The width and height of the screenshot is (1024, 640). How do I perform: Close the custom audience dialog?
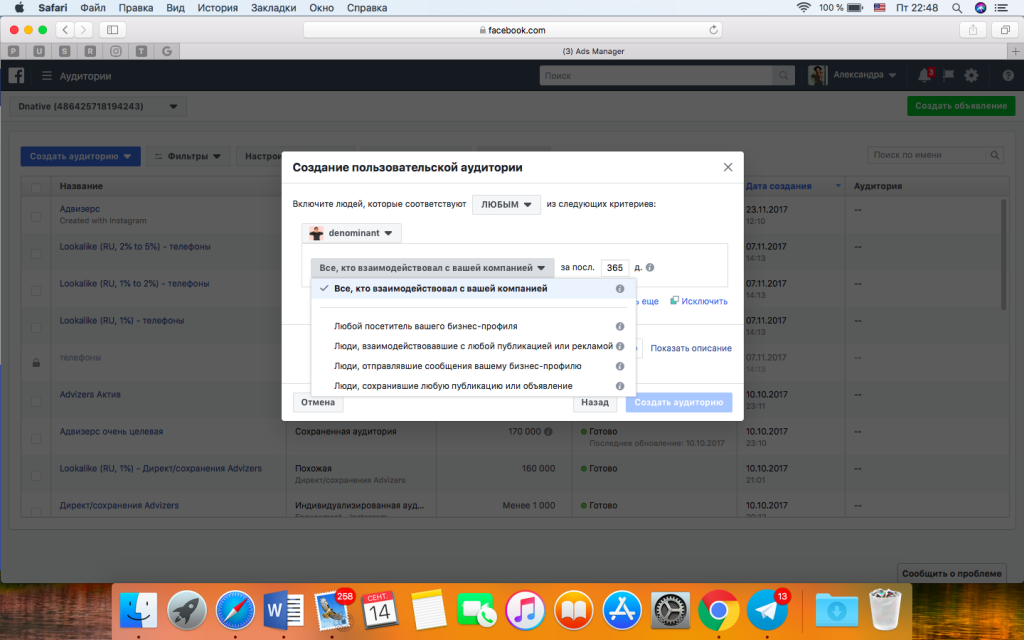728,167
